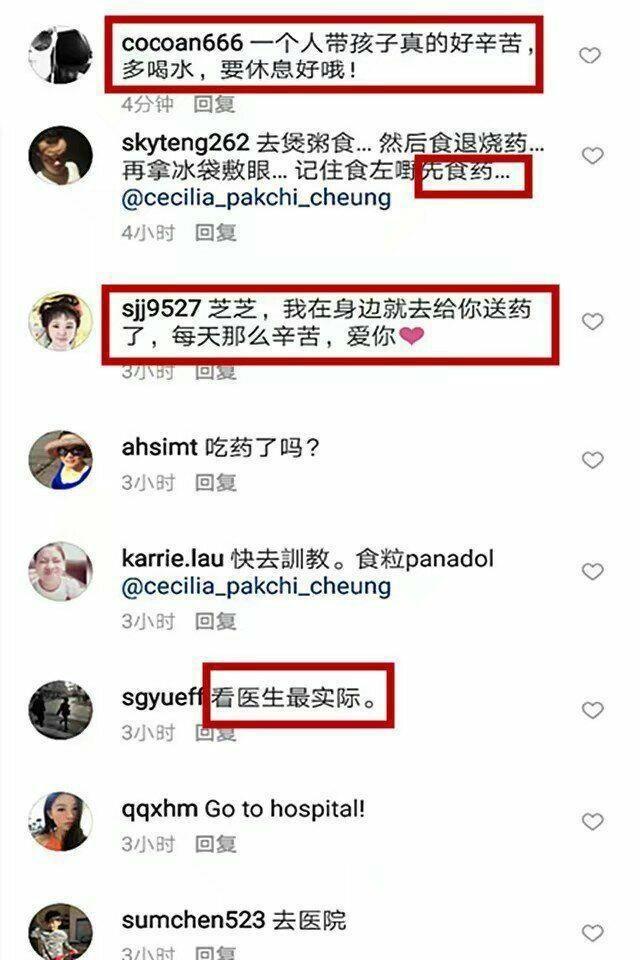
Task: Open @cecilia_pakchi_cheung mention in skyteng262's comment
Action: pos(256,198)
